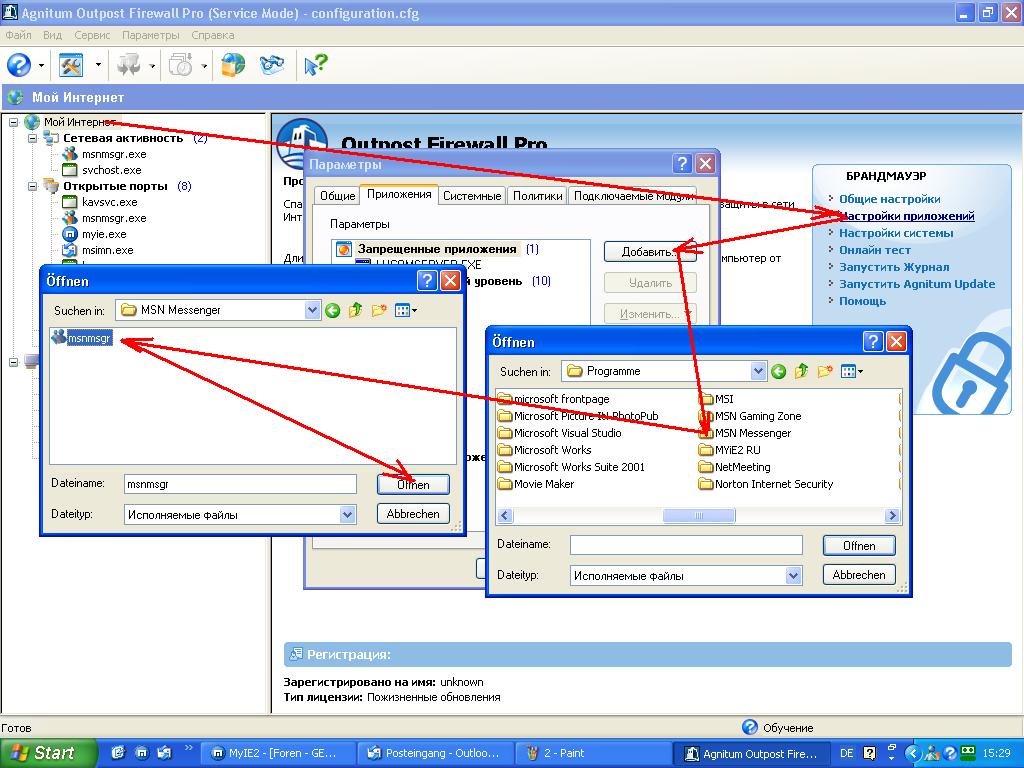Click the myie.exe icon in the tree
Image resolution: width=1024 pixels, height=768 pixels.
pyautogui.click(x=69, y=234)
